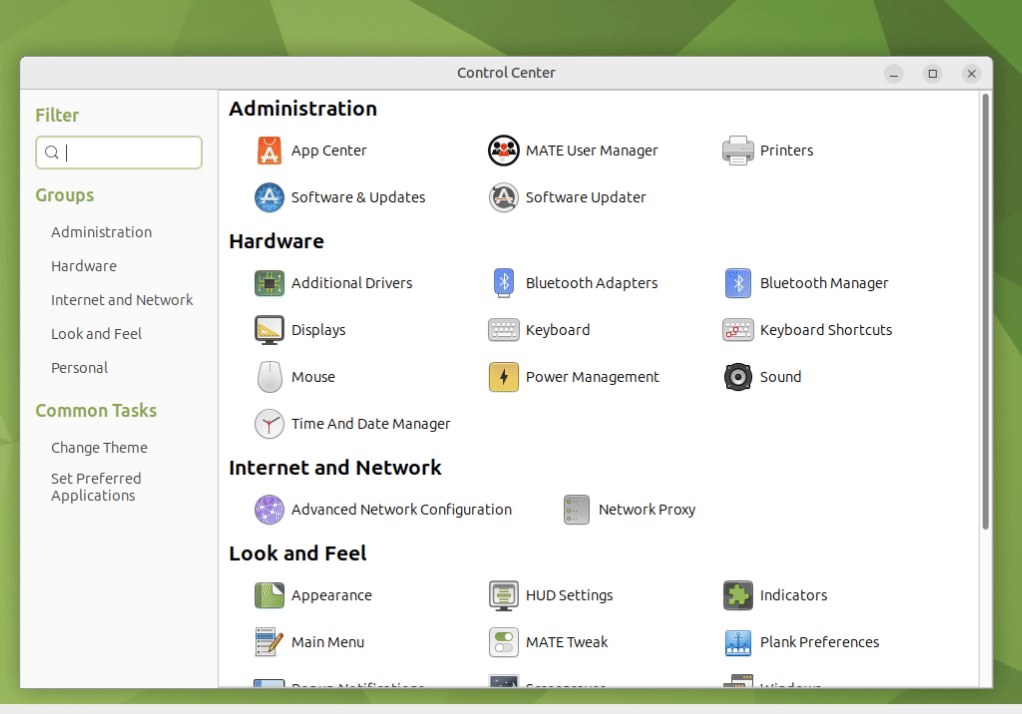Open the Mouse settings icon

coord(269,377)
